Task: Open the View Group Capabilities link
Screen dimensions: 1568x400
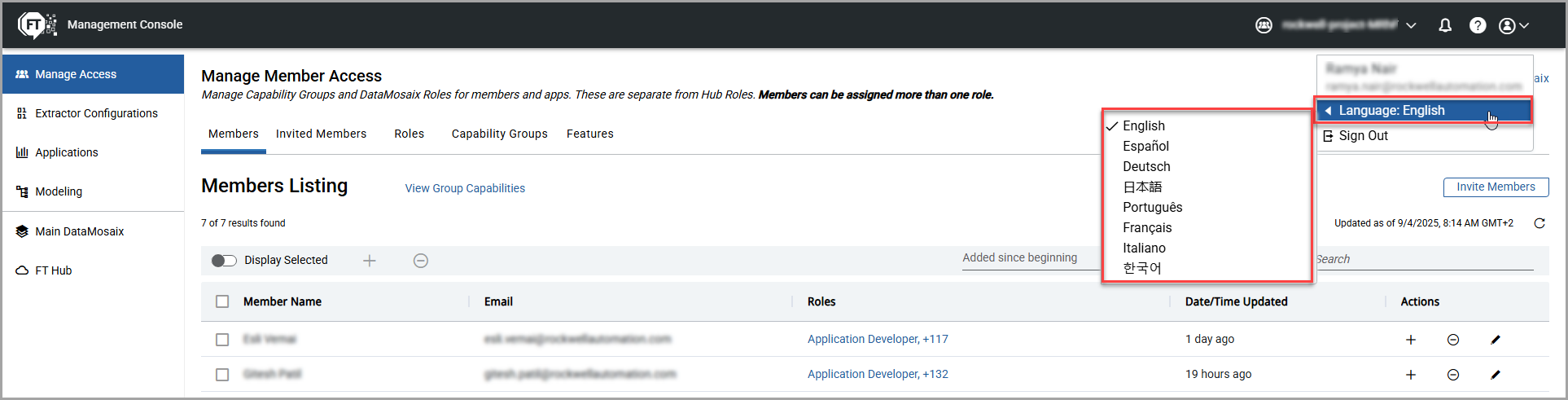Action: (465, 188)
